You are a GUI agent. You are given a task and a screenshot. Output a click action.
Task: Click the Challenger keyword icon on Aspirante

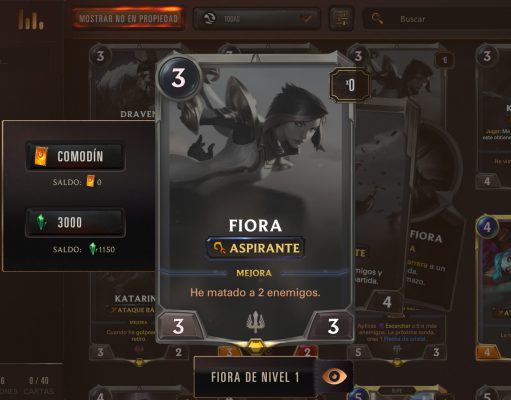[219, 248]
